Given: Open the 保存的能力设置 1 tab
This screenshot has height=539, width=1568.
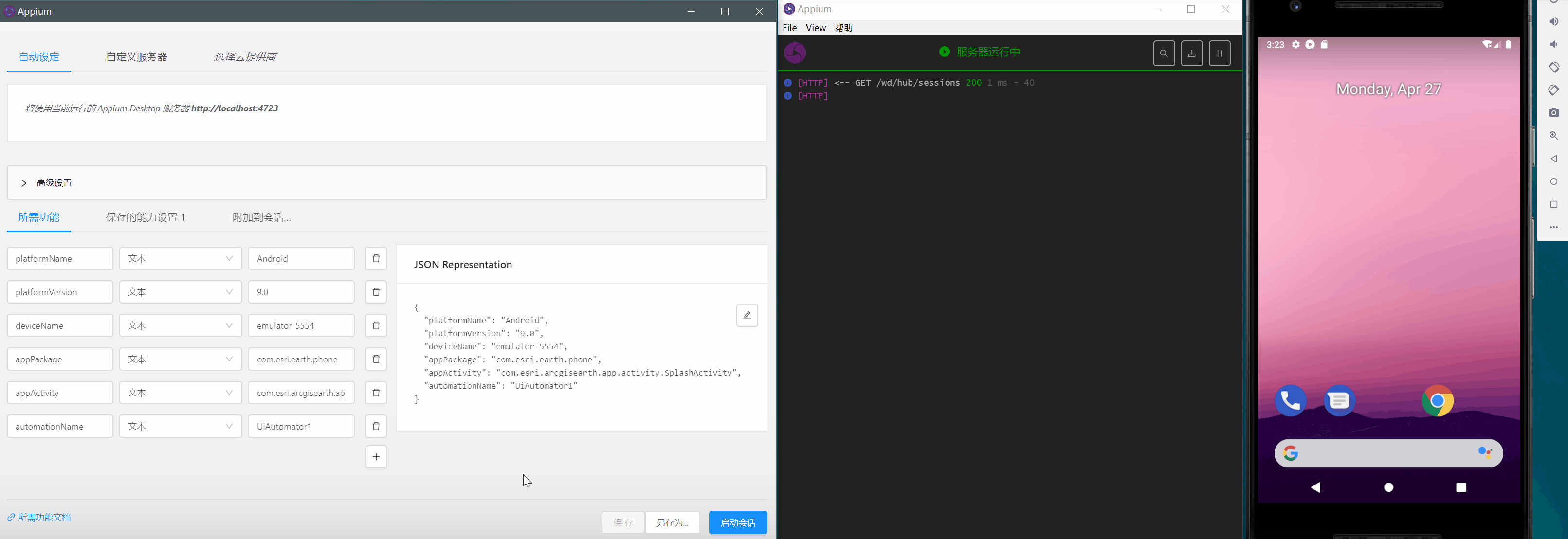Looking at the screenshot, I should click(x=146, y=217).
